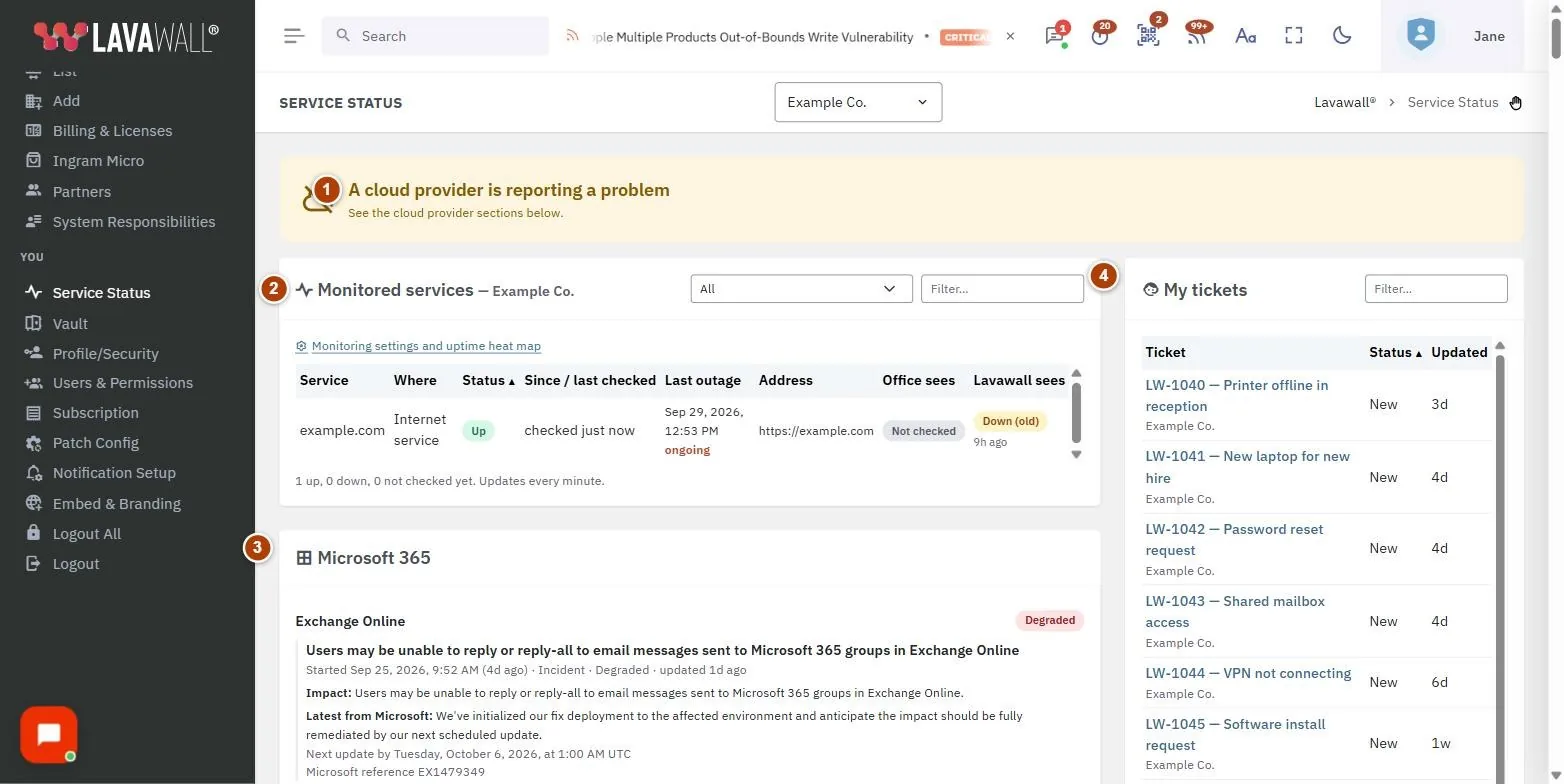Image resolution: width=1564 pixels, height=784 pixels.
Task: Open ticket LW-1043 Shared mailbox access
Action: pos(1235,611)
